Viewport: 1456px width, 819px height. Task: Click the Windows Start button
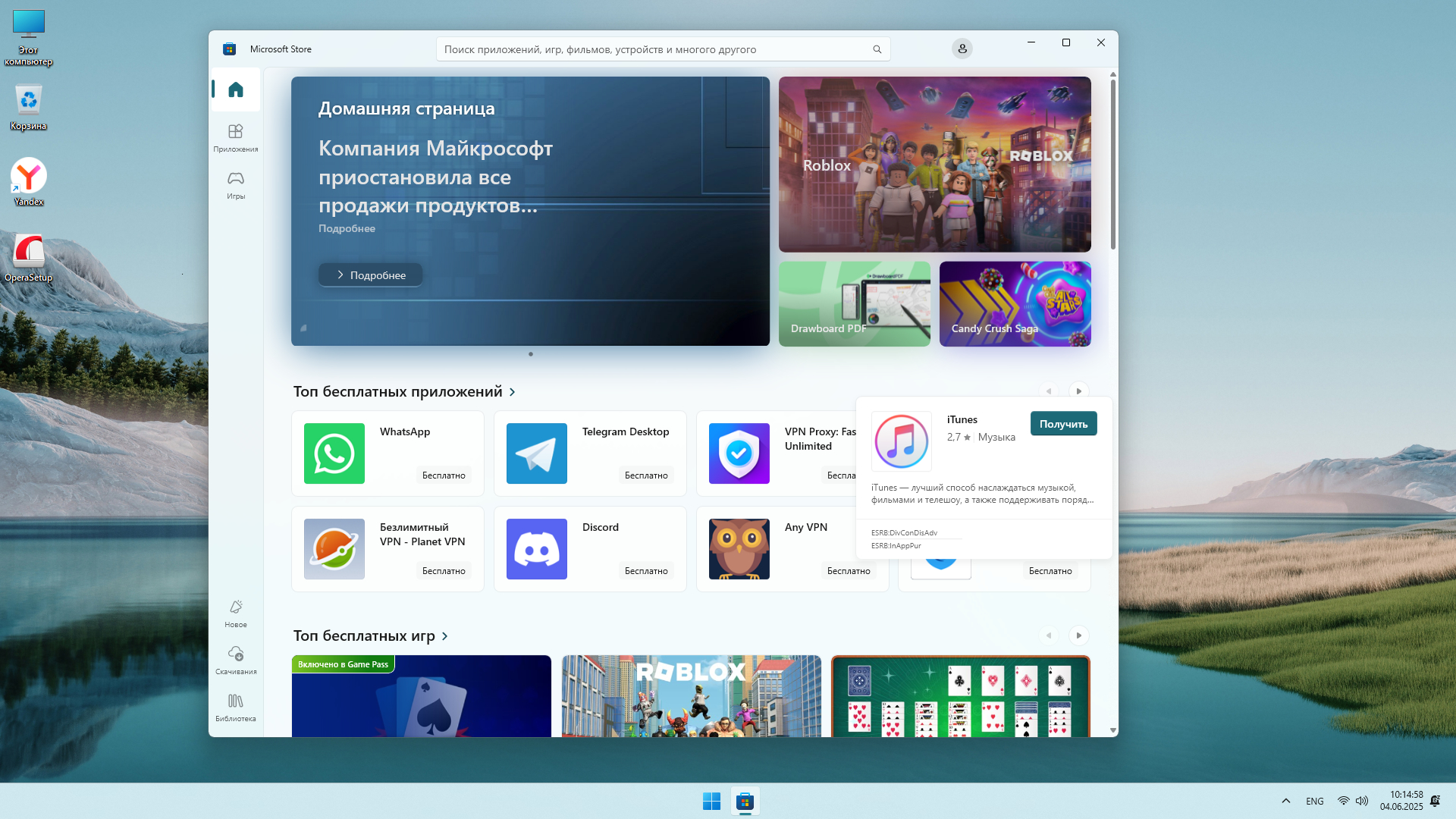pyautogui.click(x=711, y=801)
